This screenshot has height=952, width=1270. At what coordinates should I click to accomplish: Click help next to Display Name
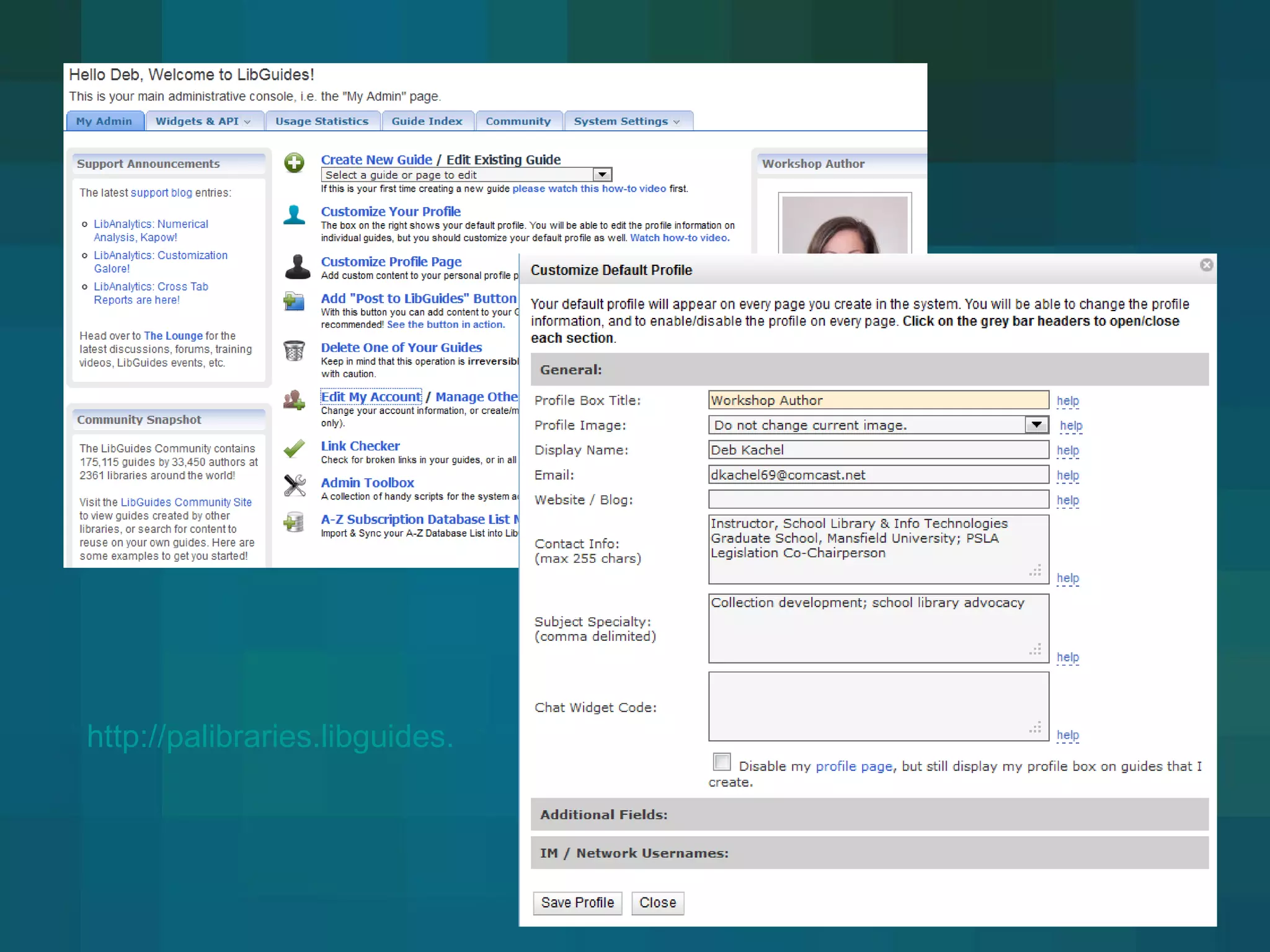point(1068,450)
